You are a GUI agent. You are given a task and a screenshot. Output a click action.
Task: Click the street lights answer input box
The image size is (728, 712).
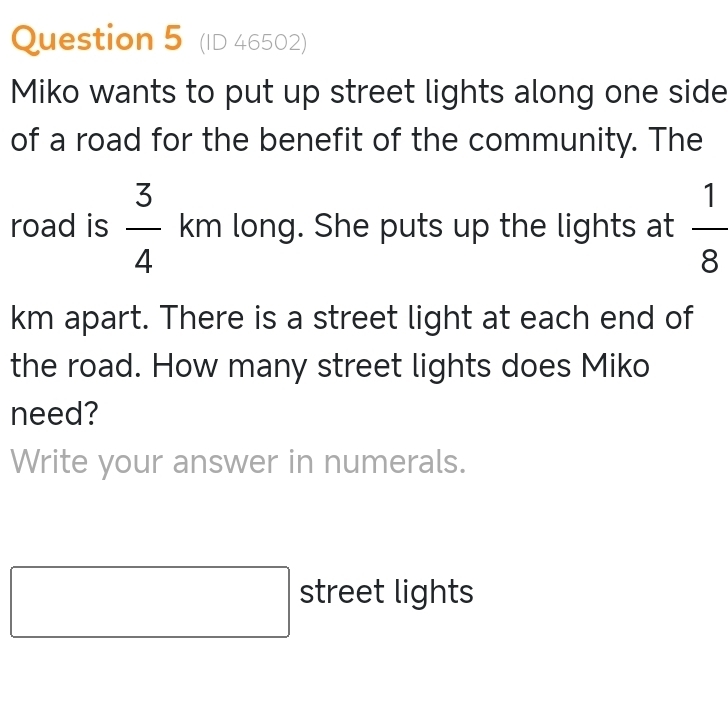[150, 601]
